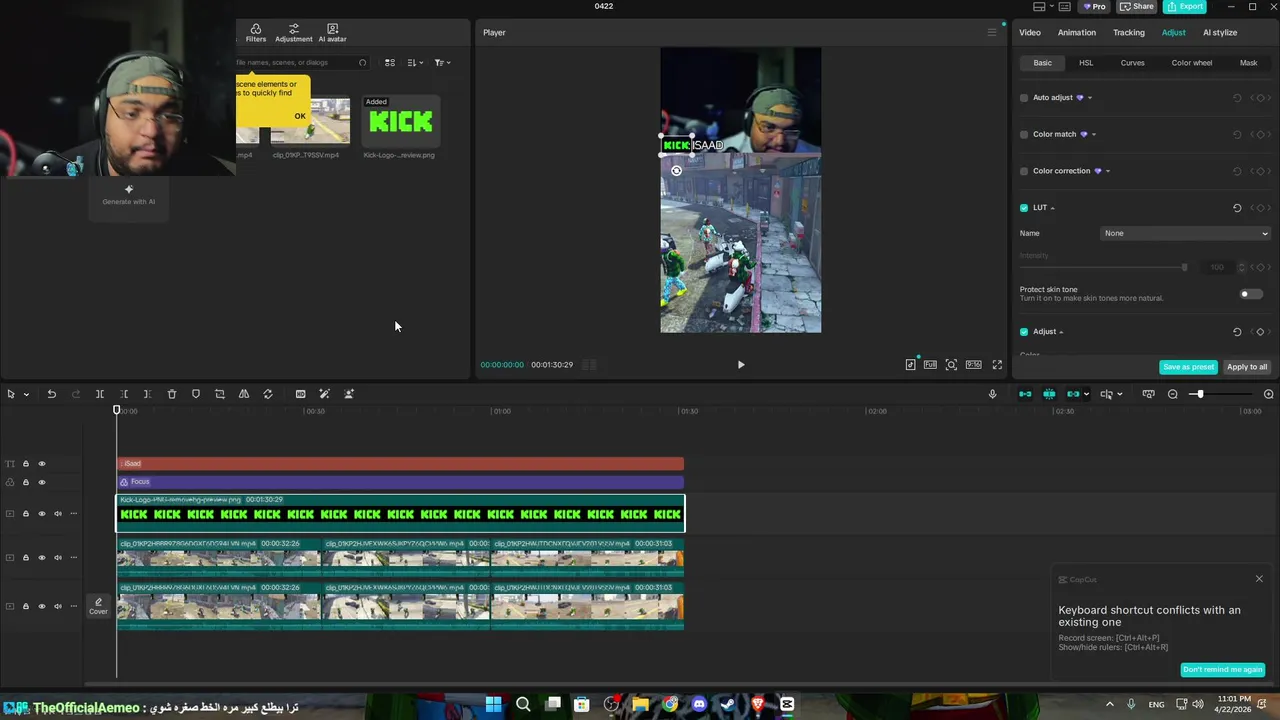Hide the Focus effect track eye icon
The width and height of the screenshot is (1280, 720).
(x=42, y=482)
